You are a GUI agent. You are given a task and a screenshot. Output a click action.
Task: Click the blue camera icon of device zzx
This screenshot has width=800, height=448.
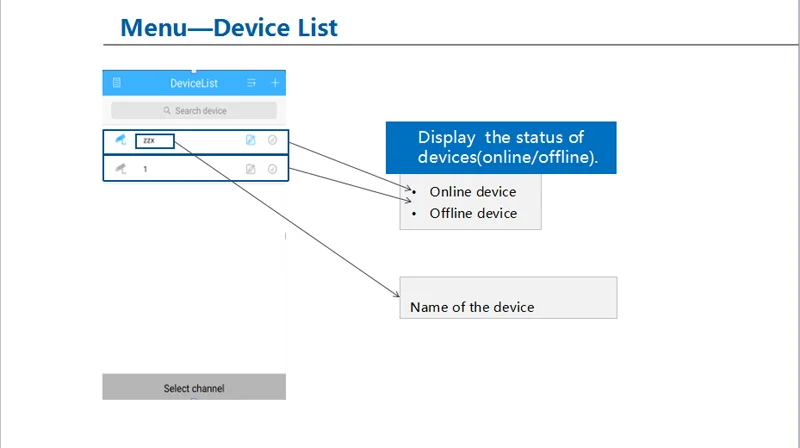point(120,139)
